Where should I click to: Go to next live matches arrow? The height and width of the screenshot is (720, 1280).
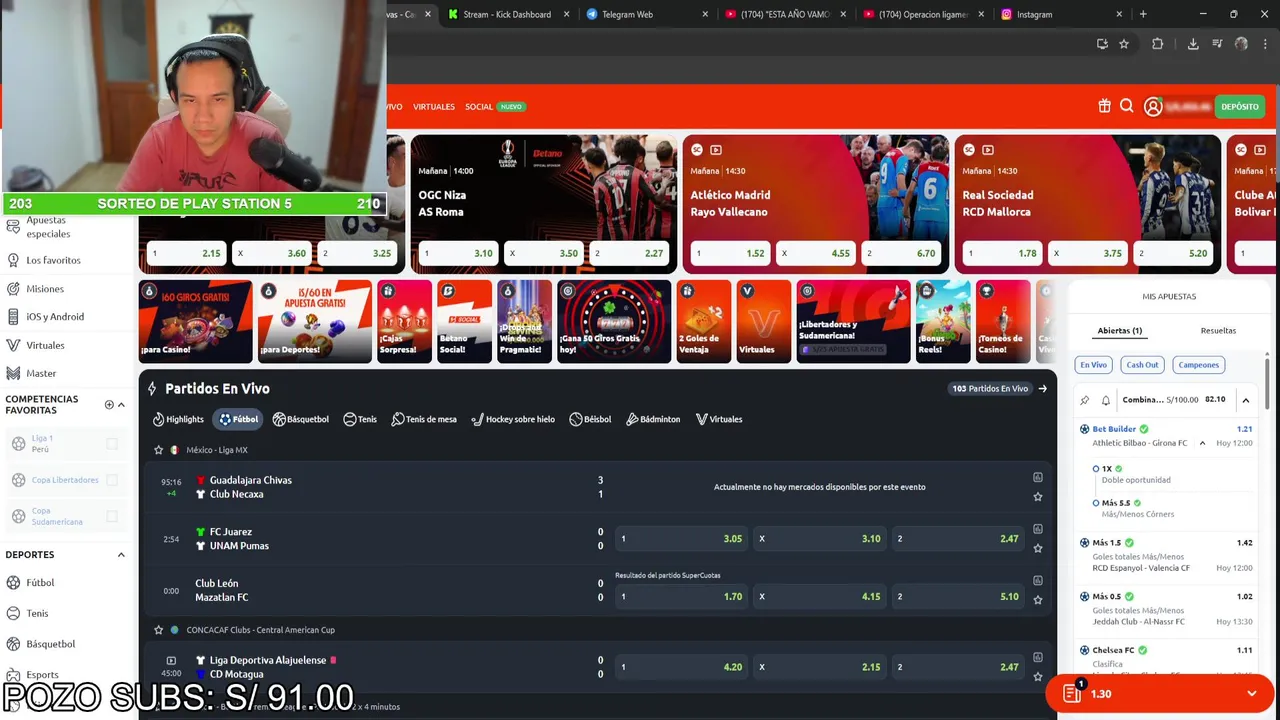1043,389
